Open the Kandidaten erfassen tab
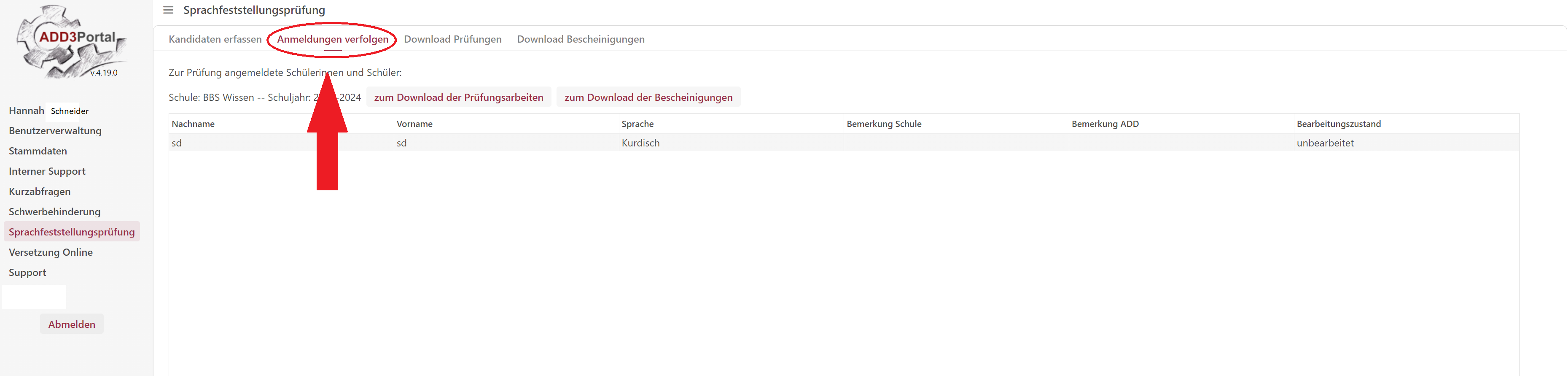The width and height of the screenshot is (1568, 376). (215, 39)
